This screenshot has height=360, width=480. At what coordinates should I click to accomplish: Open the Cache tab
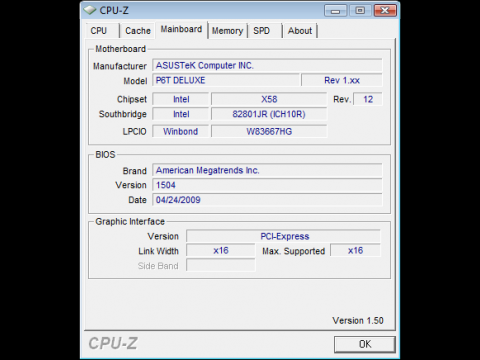coord(138,31)
